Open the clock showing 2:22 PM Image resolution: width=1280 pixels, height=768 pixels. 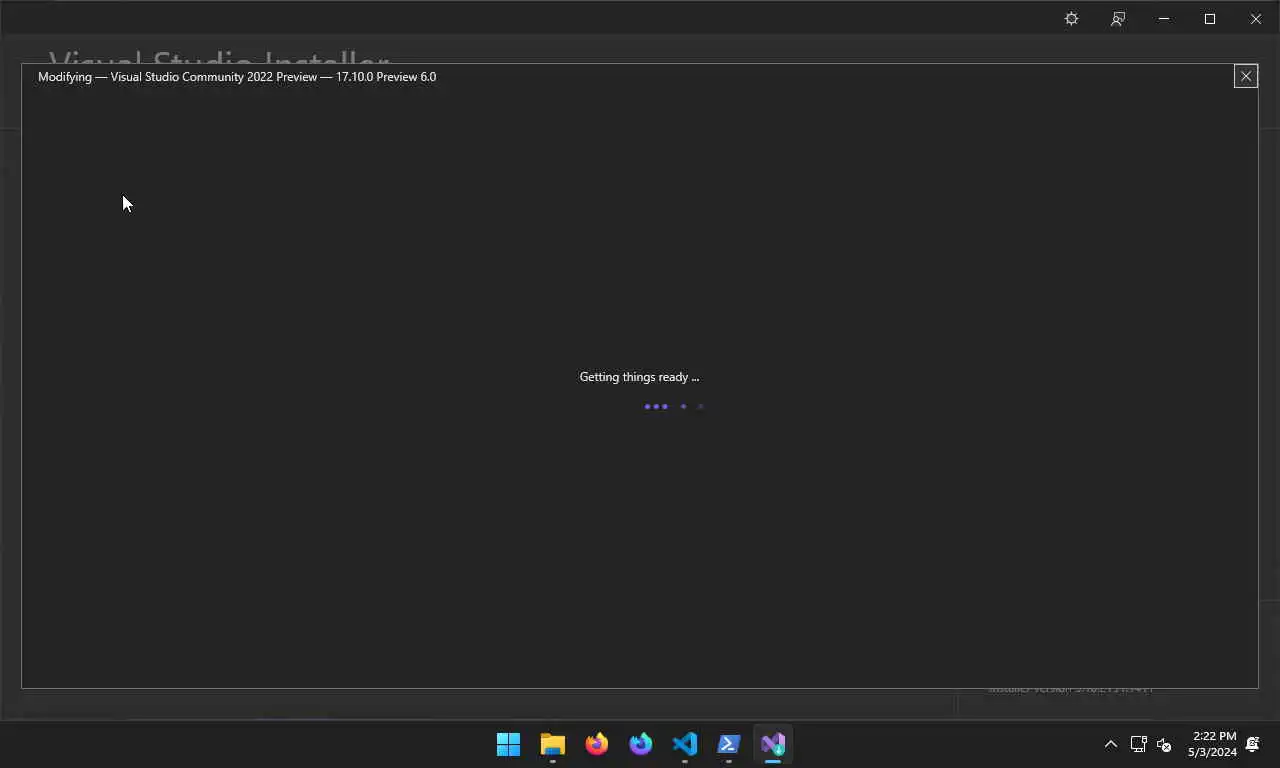(1213, 744)
